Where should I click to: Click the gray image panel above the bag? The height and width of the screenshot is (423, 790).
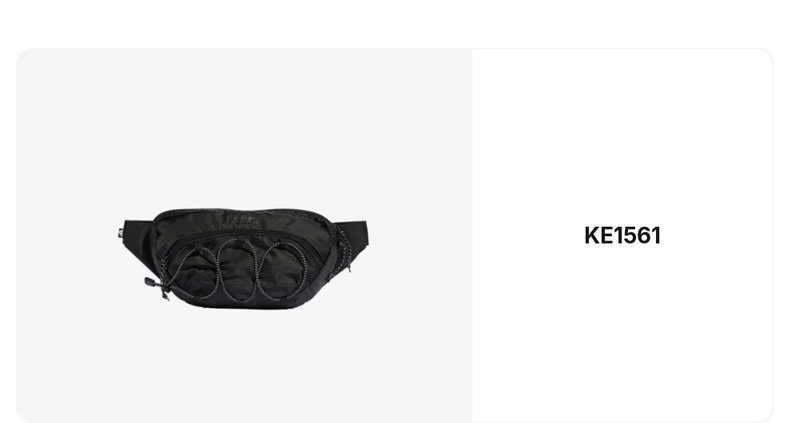pyautogui.click(x=244, y=127)
